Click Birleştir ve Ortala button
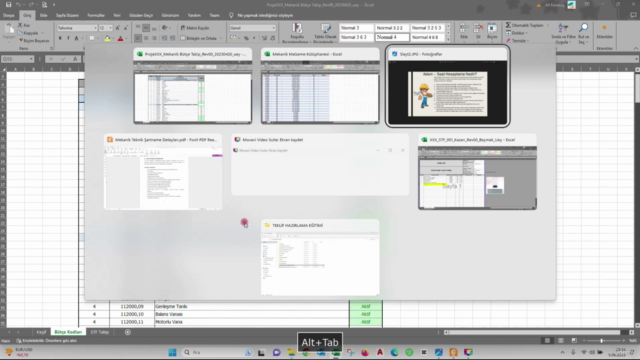 click(x=200, y=38)
